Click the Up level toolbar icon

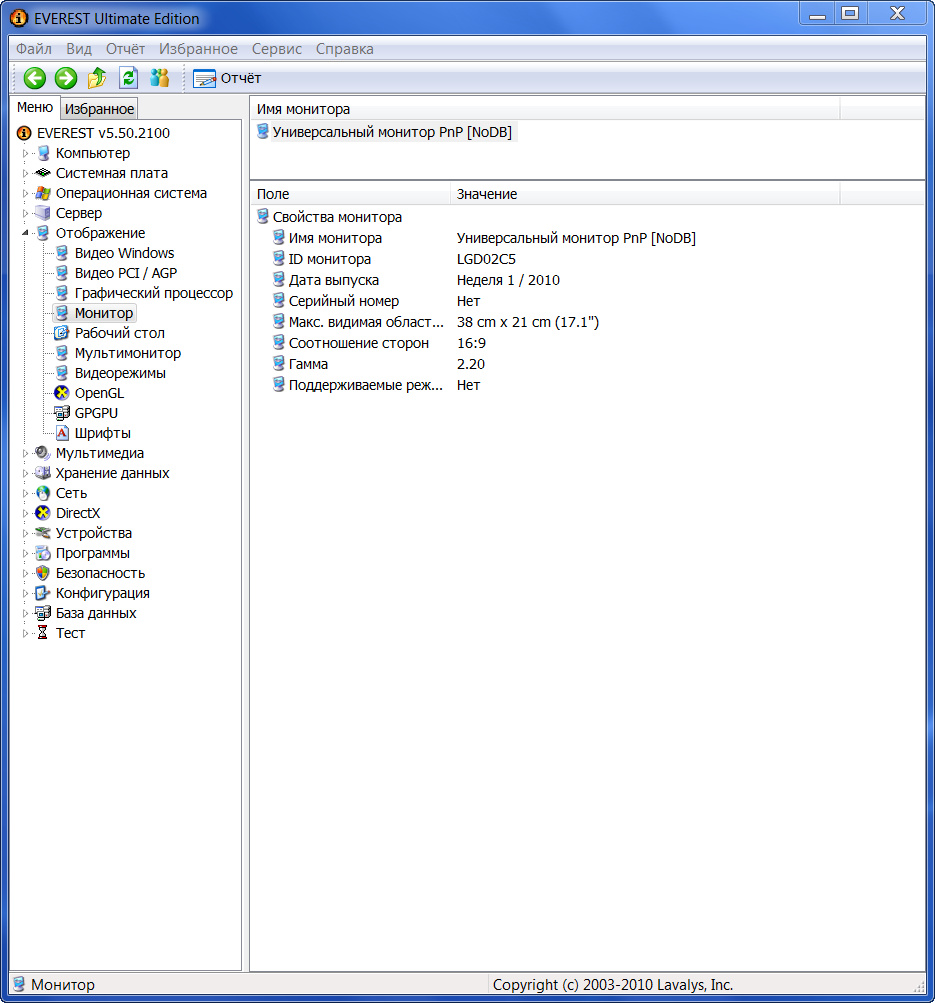[x=97, y=78]
